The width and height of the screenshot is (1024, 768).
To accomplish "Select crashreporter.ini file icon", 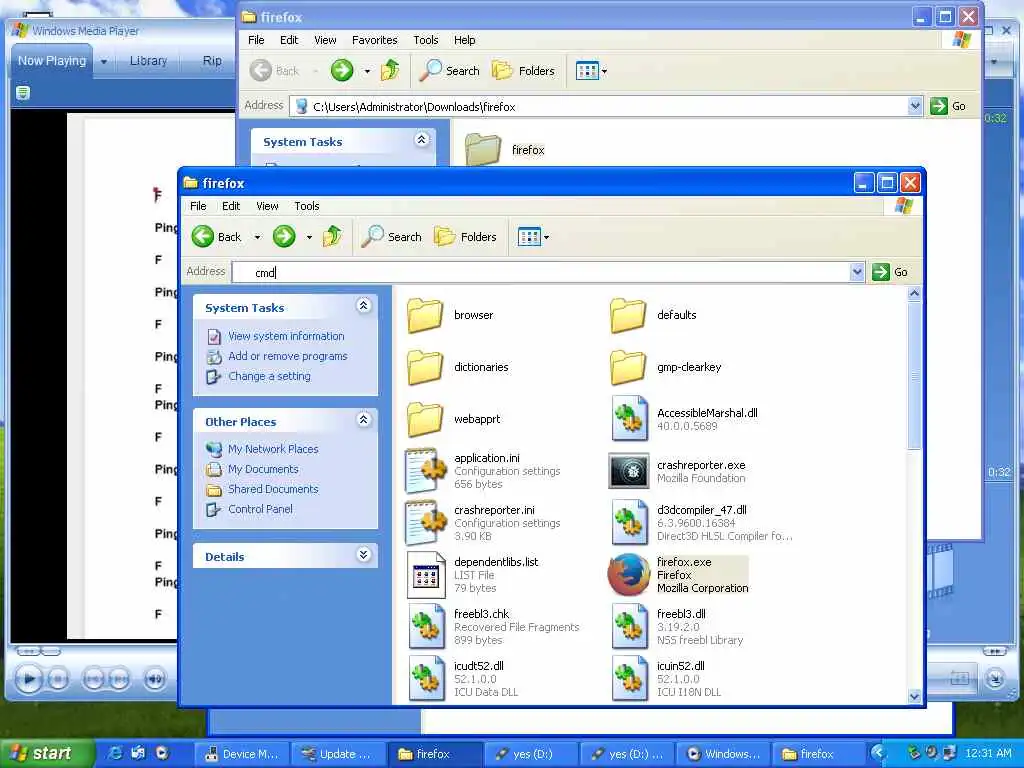I will click(x=426, y=523).
